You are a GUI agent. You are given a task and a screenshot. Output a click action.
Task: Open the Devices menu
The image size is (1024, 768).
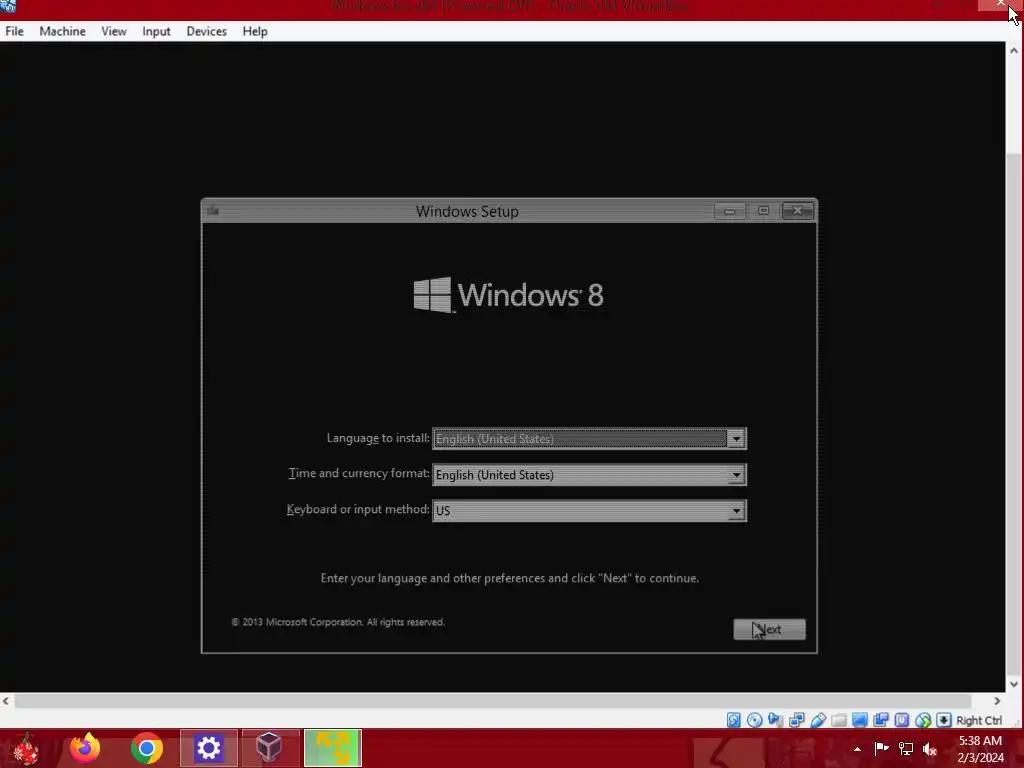click(x=206, y=31)
